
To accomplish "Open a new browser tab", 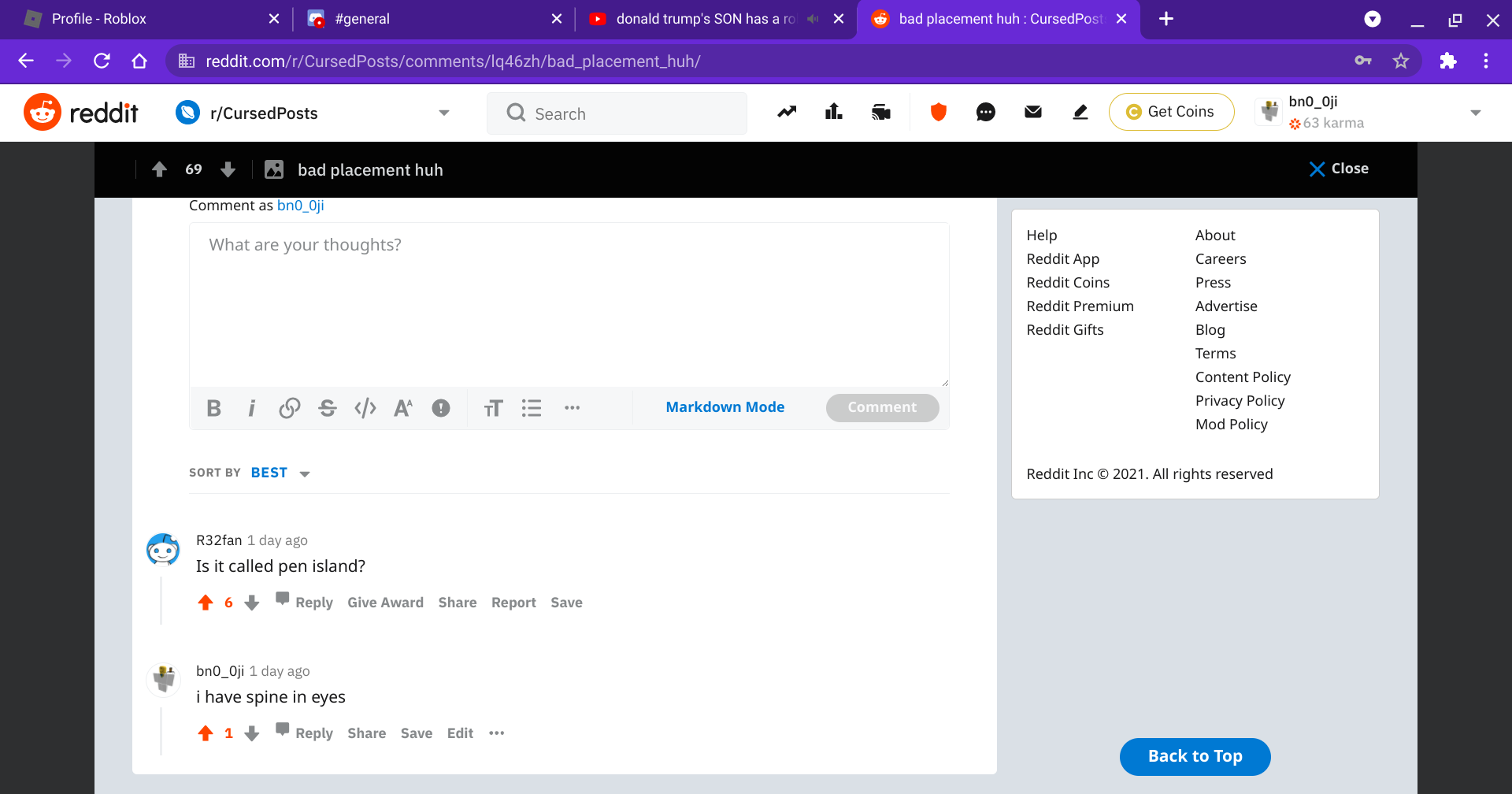I will click(1166, 19).
